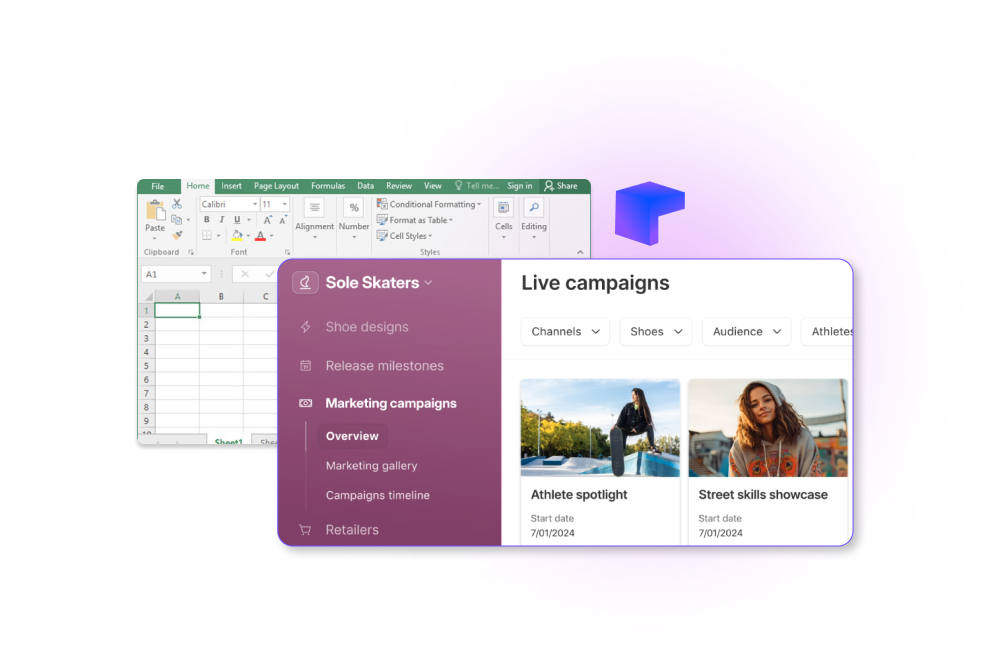Open the Alignment group button

pyautogui.click(x=314, y=218)
